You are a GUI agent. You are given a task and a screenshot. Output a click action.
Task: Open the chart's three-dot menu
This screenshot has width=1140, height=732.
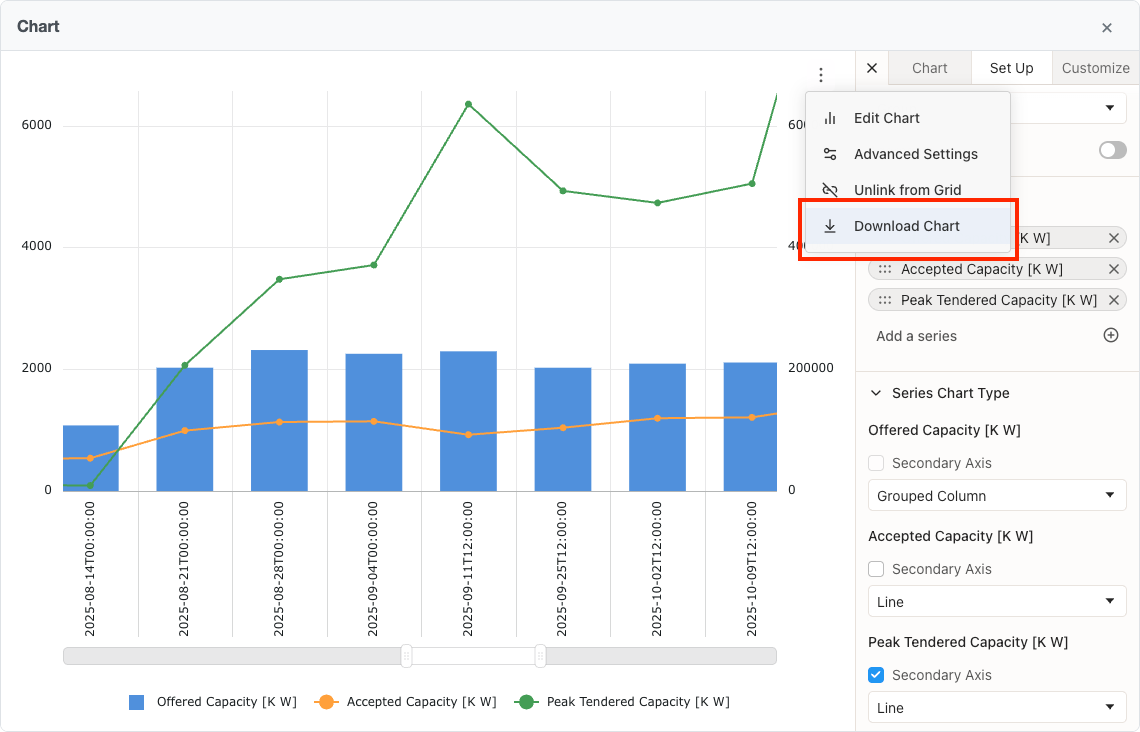[820, 75]
